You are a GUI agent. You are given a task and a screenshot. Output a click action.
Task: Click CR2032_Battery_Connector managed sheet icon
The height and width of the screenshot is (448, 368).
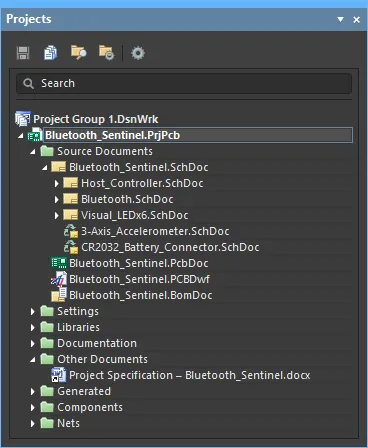pos(71,247)
